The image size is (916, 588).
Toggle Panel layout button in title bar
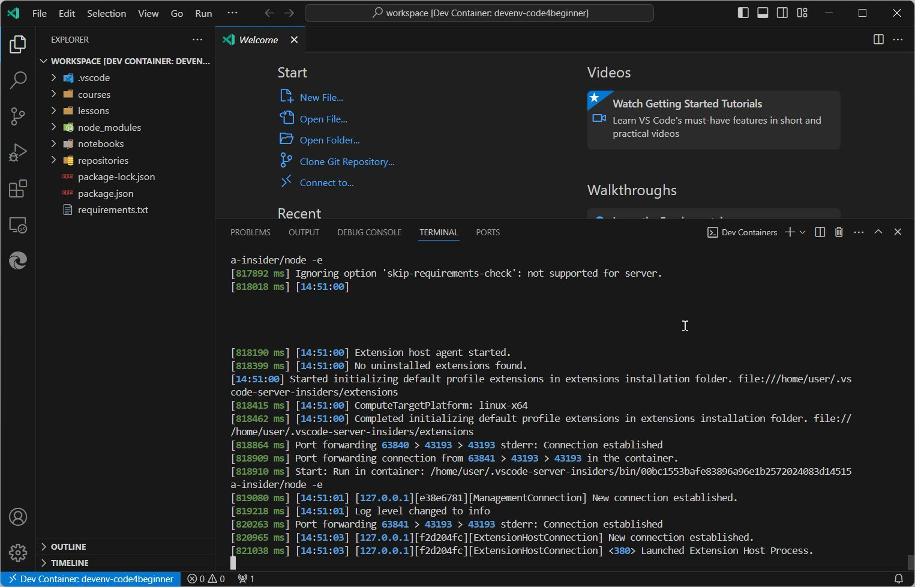click(x=762, y=13)
